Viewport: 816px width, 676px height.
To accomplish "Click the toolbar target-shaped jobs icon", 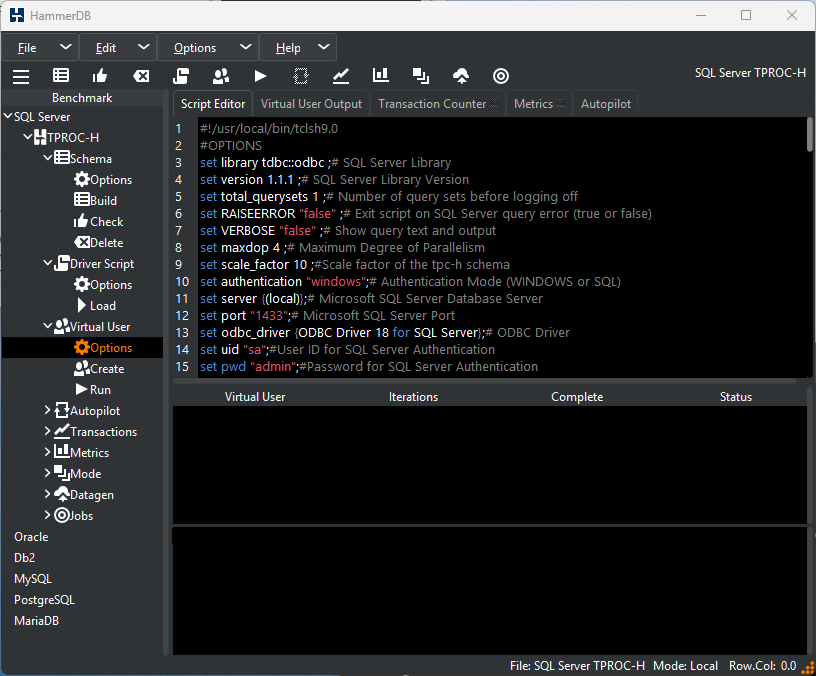I will click(x=501, y=76).
